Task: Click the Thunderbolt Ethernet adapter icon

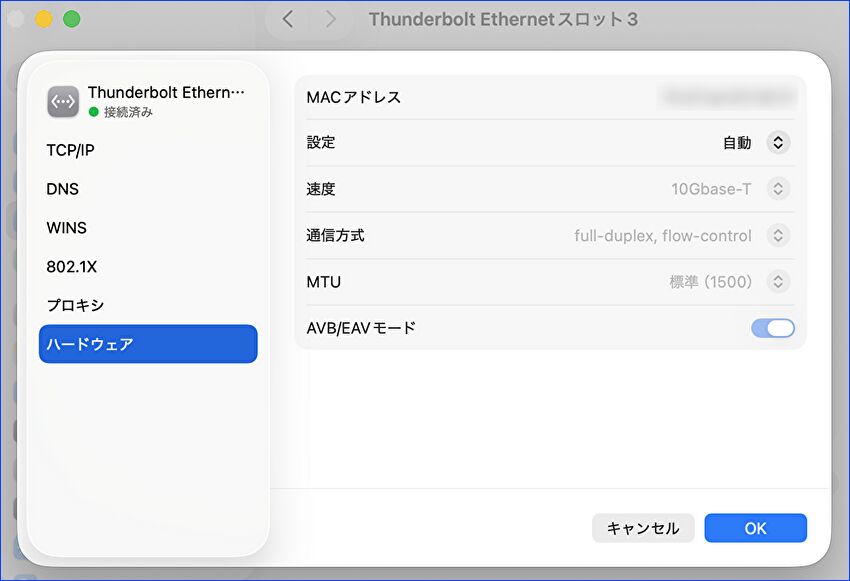Action: pos(63,101)
